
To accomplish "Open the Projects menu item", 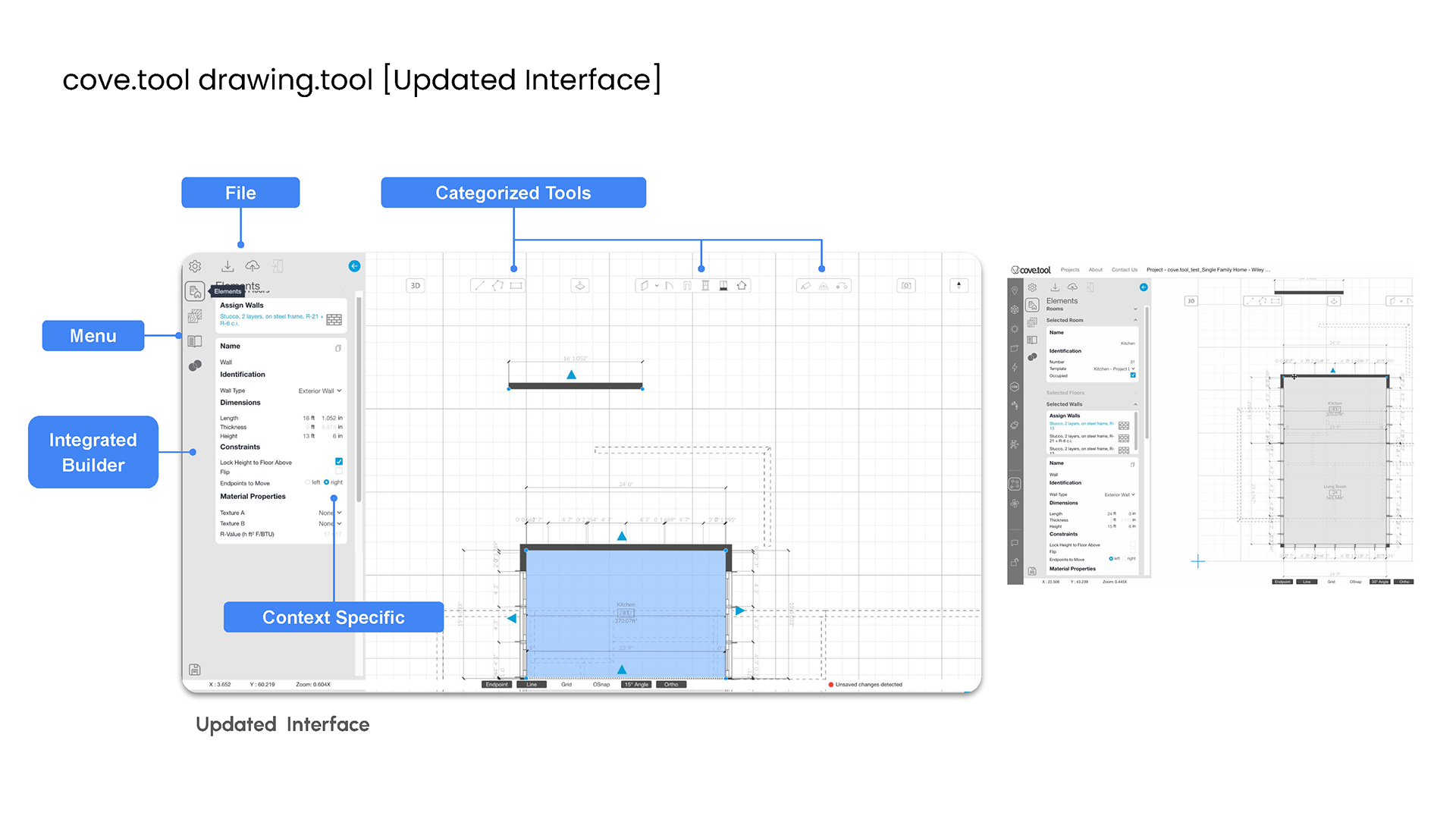I will [1070, 270].
